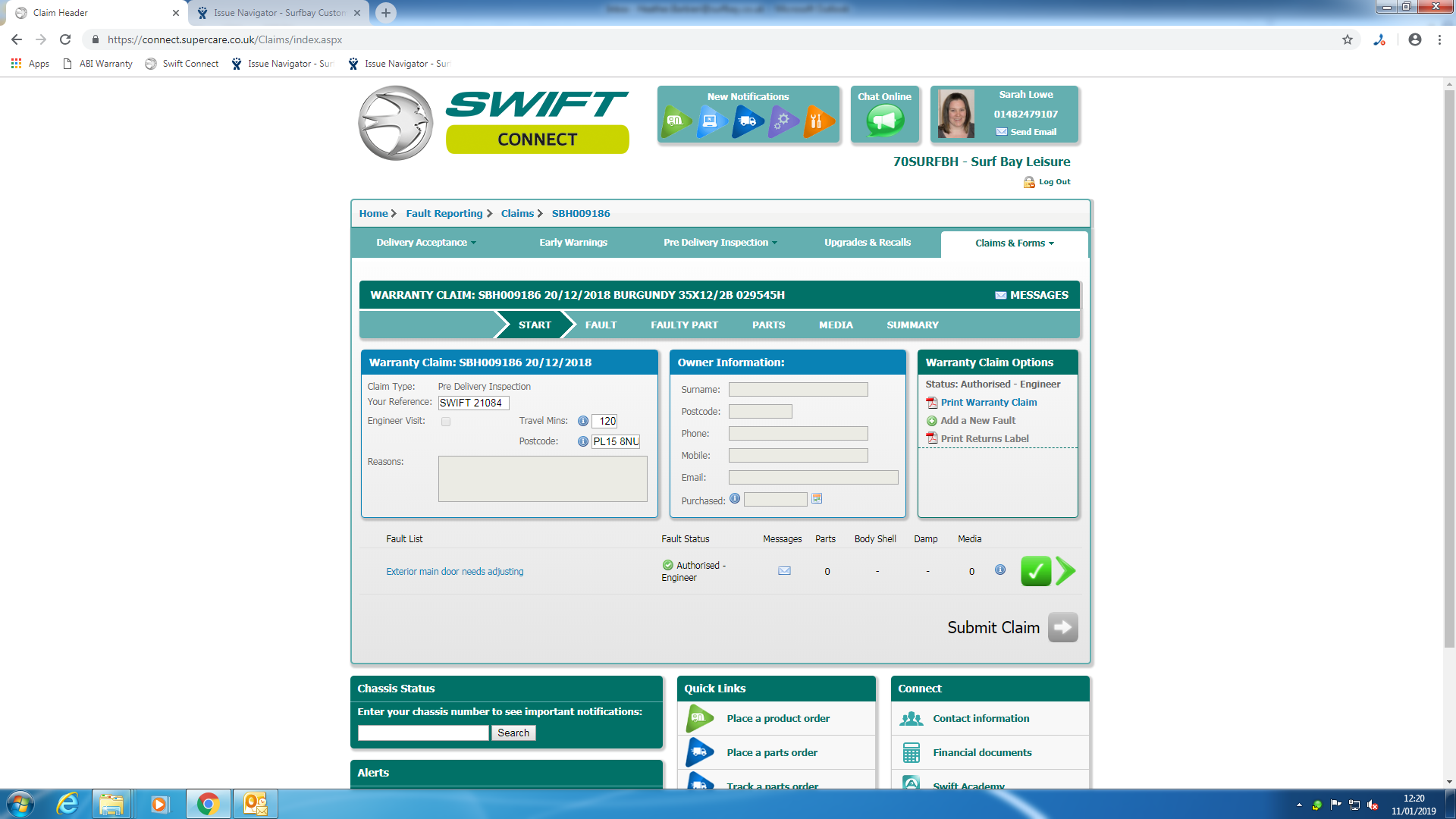Expand the Pre Delivery Inspection dropdown

pyautogui.click(x=720, y=243)
